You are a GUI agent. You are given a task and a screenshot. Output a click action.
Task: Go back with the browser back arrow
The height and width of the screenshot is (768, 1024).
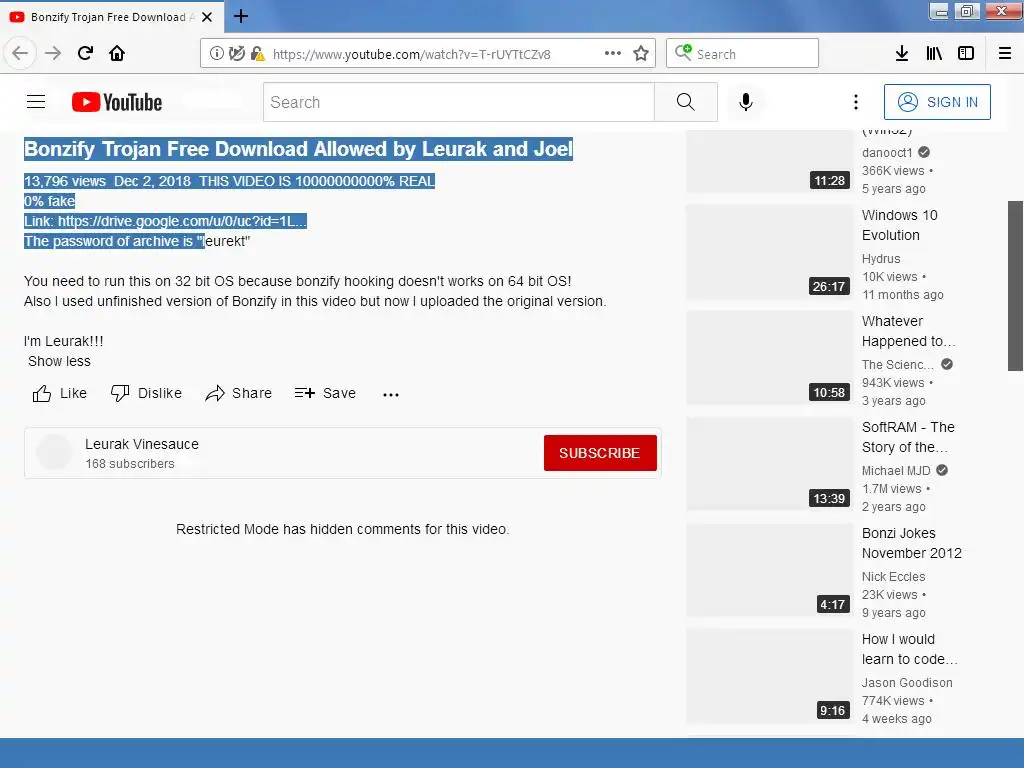(20, 53)
